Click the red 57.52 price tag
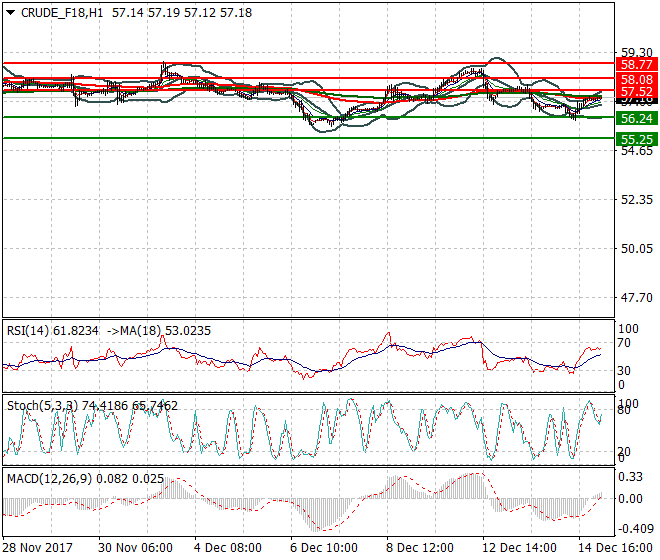 point(636,91)
